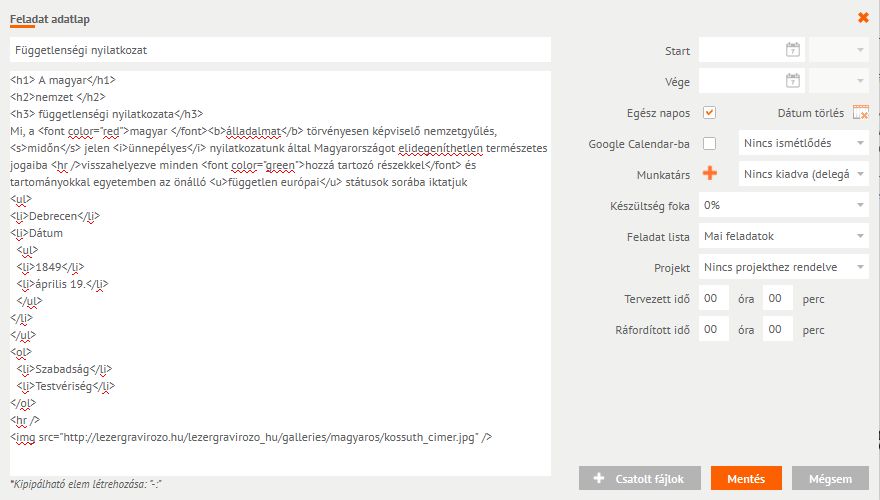Click the '<h1> A magyar</h1>' line
This screenshot has height=500, width=880.
pos(63,80)
